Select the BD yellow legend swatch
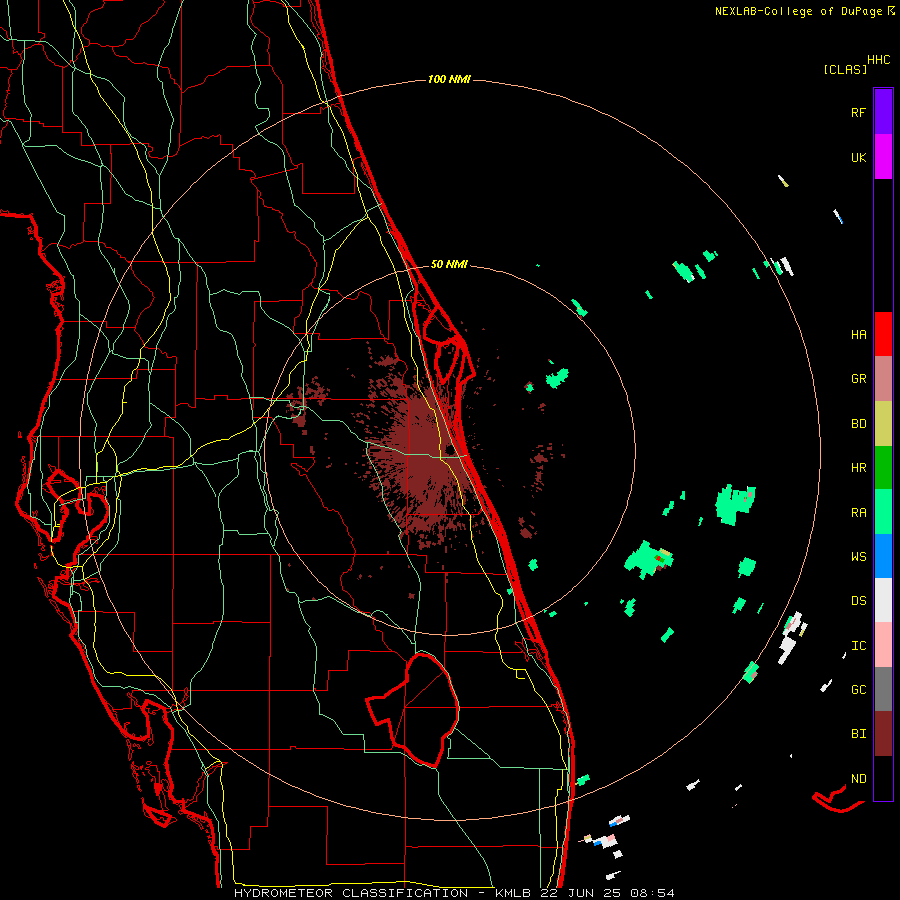Viewport: 900px width, 900px height. 883,424
